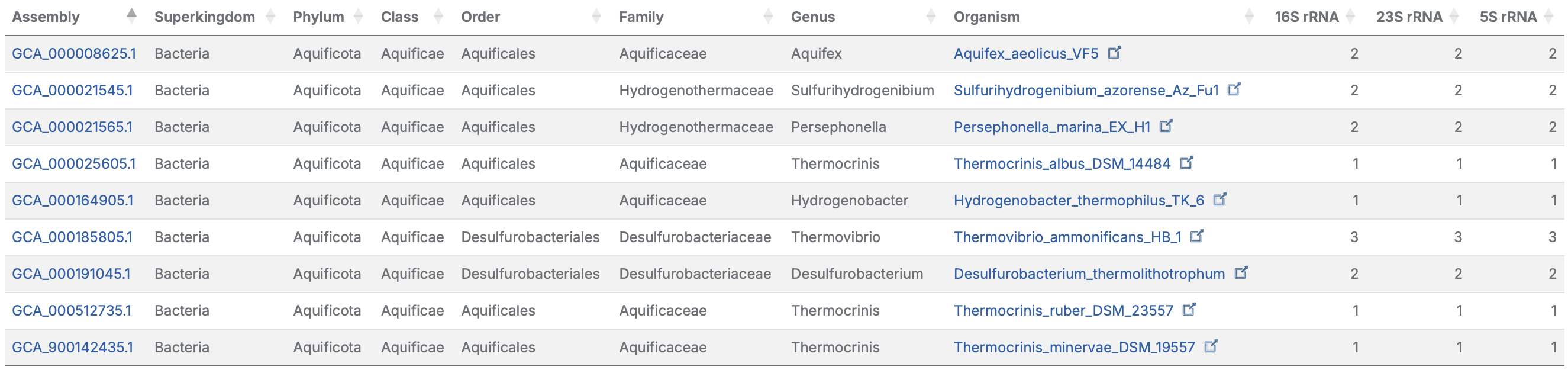Open external link icon for Persephonella_marina_EX_H1

click(1166, 126)
